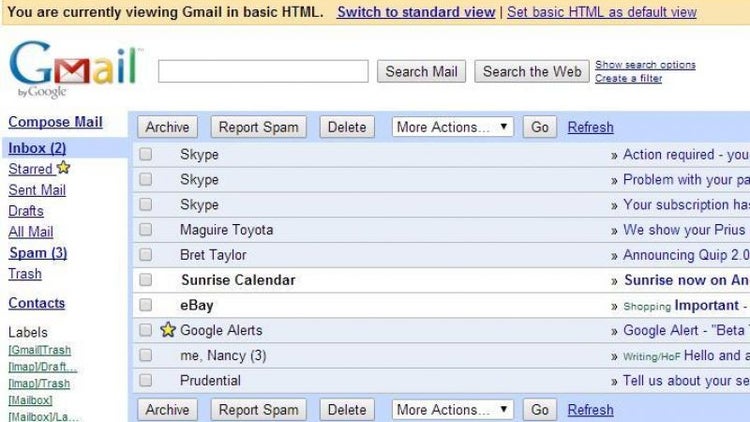The width and height of the screenshot is (750, 422).
Task: Open the Spam (3) folder
Action: [x=38, y=253]
